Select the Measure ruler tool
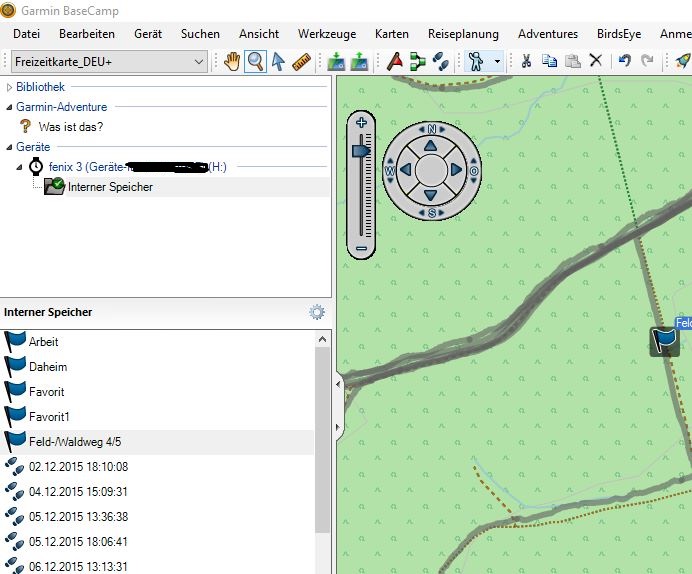This screenshot has width=692, height=574. click(x=301, y=61)
